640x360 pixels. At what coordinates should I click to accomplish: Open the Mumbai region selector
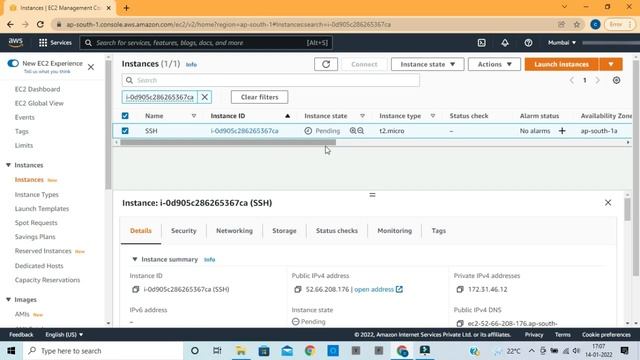point(562,42)
